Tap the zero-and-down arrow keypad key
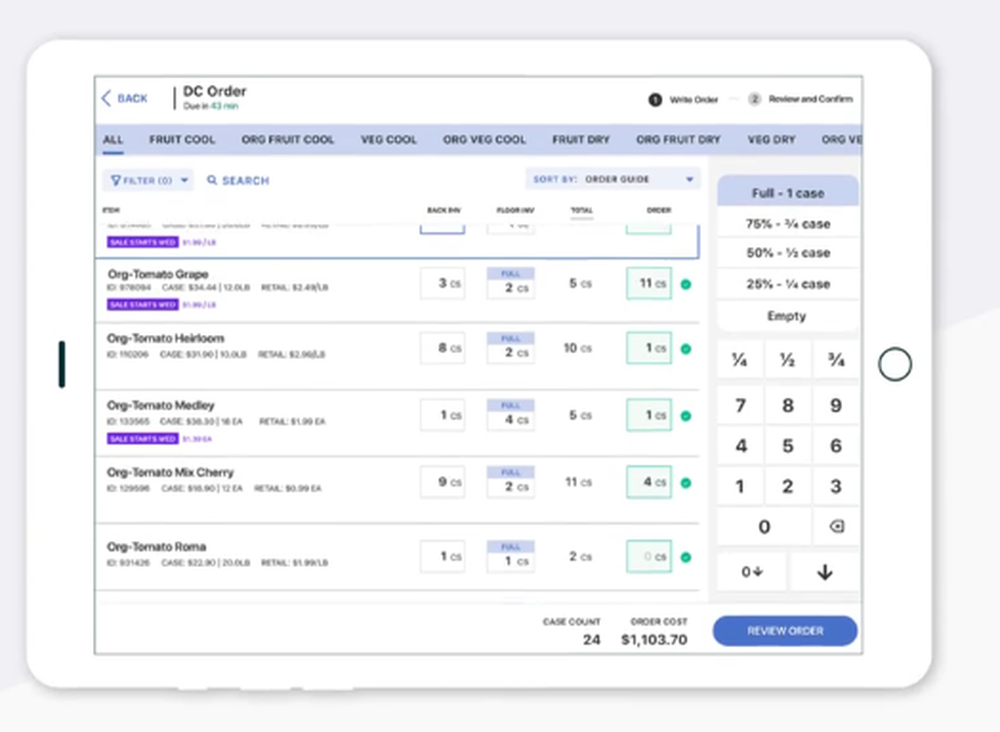Screen dimensions: 1000x732 coord(752,572)
